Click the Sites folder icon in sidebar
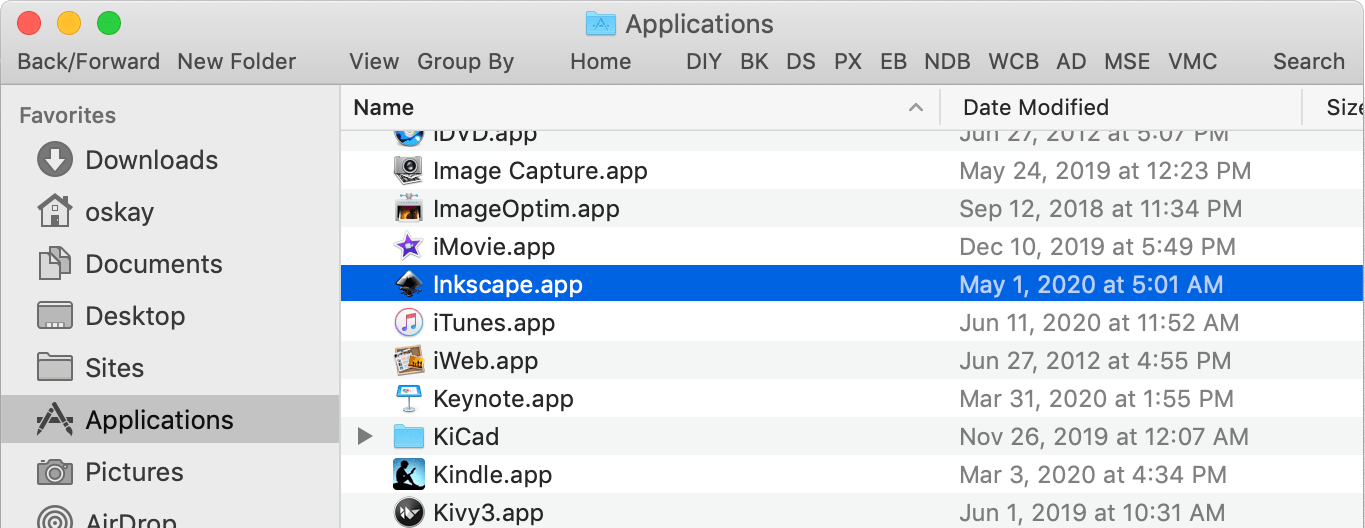 55,368
